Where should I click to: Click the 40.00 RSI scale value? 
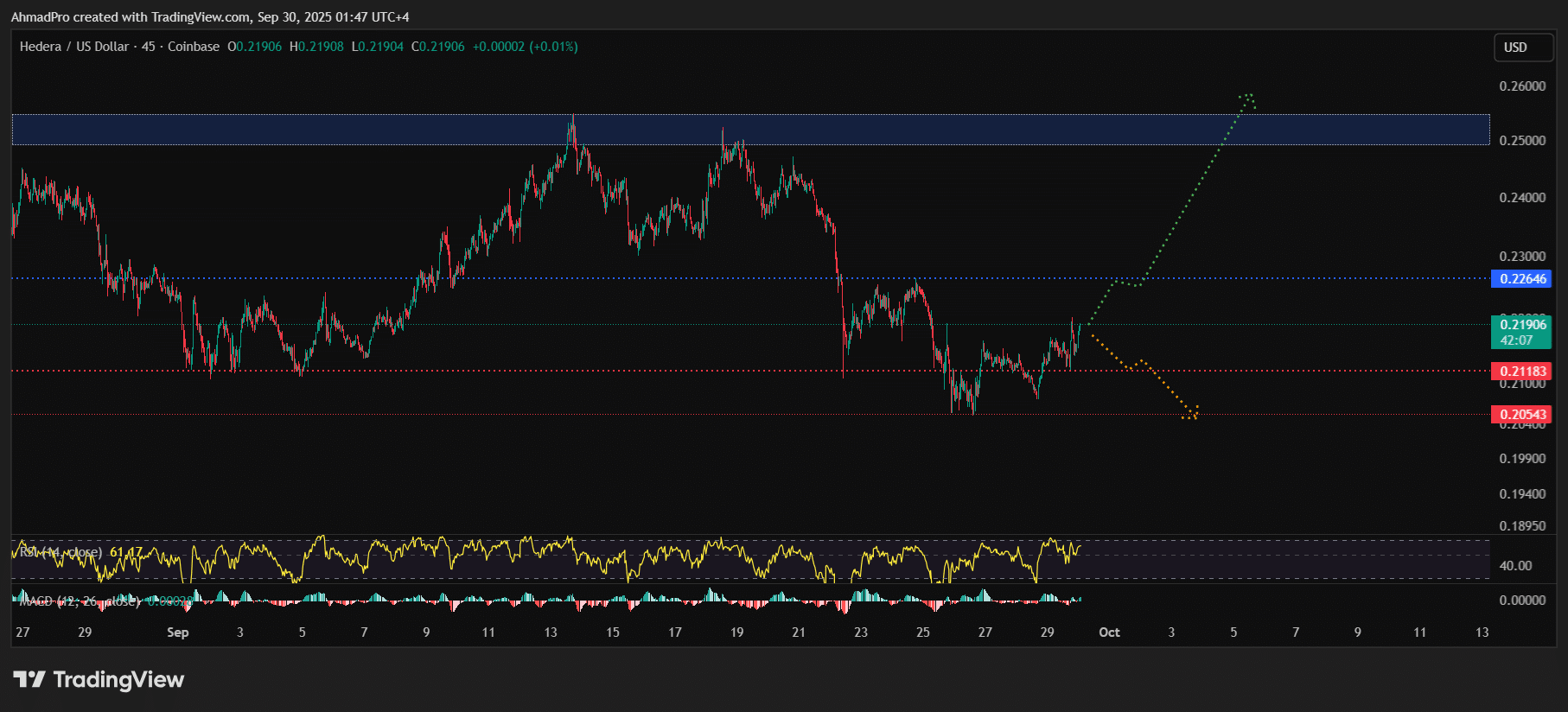1515,566
